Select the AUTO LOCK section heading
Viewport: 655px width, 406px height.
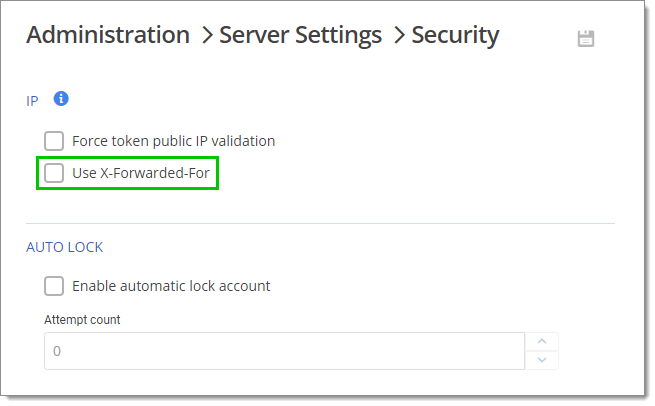pos(64,247)
